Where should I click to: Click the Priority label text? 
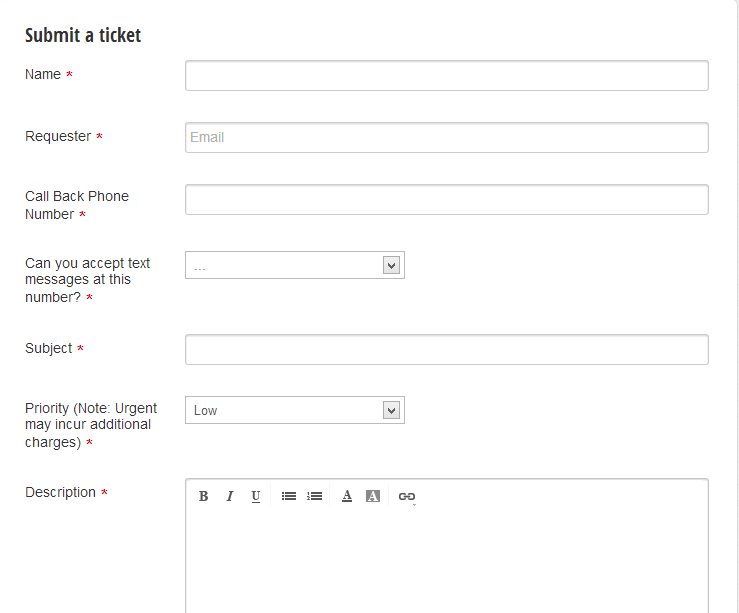click(91, 425)
